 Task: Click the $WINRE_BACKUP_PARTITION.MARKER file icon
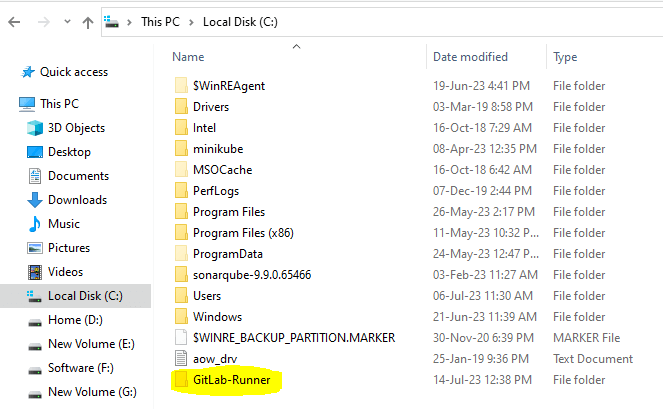point(181,338)
